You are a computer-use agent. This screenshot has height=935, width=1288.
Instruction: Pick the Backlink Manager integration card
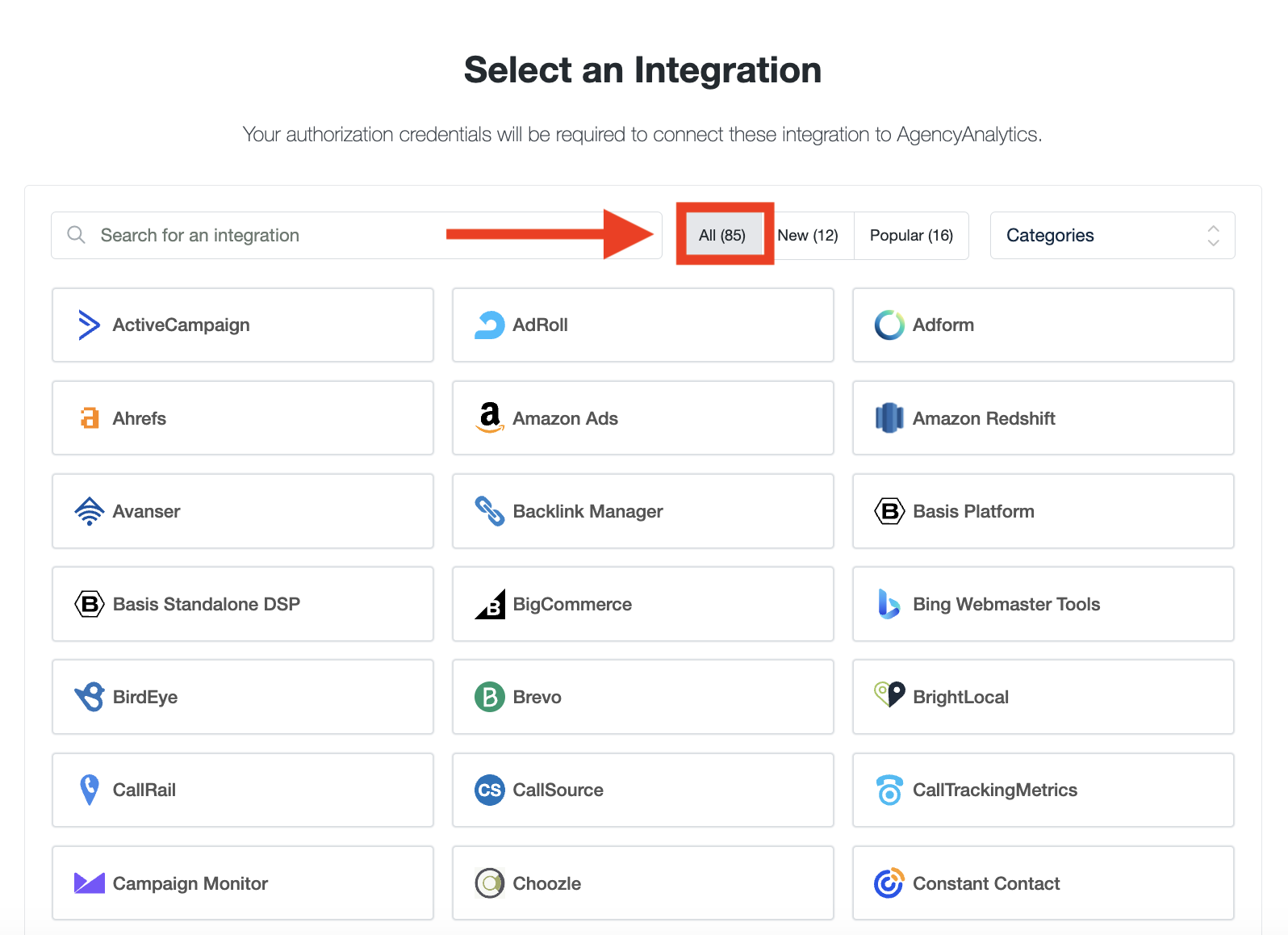pyautogui.click(x=643, y=511)
